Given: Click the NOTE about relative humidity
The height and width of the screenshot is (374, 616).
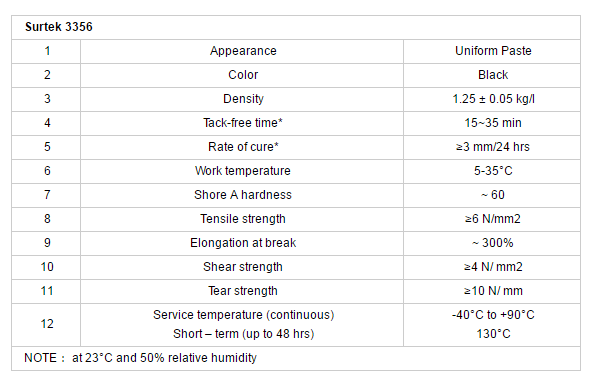Looking at the screenshot, I should [x=140, y=358].
